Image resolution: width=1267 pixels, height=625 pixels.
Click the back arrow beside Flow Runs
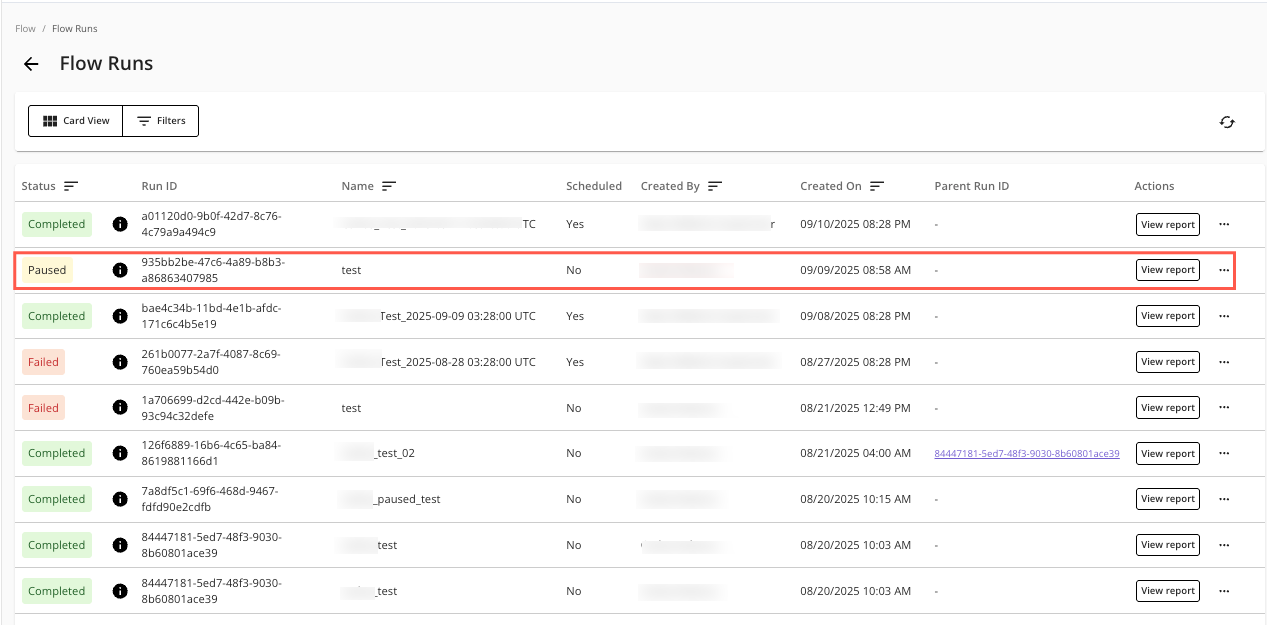point(31,64)
